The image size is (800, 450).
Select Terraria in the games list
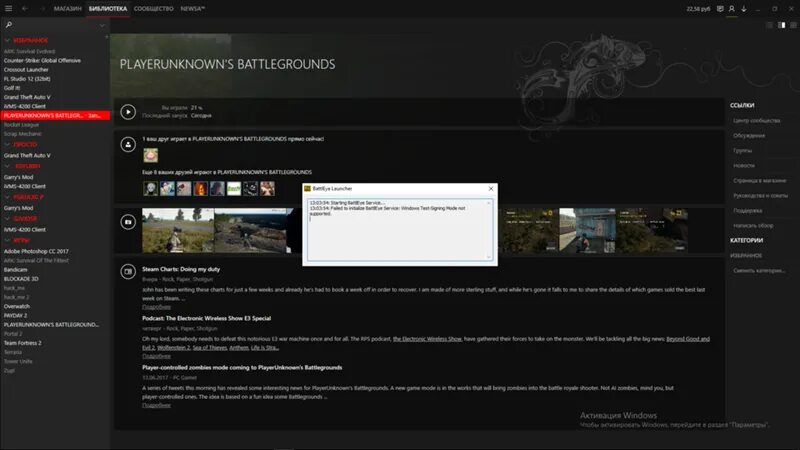coord(13,352)
